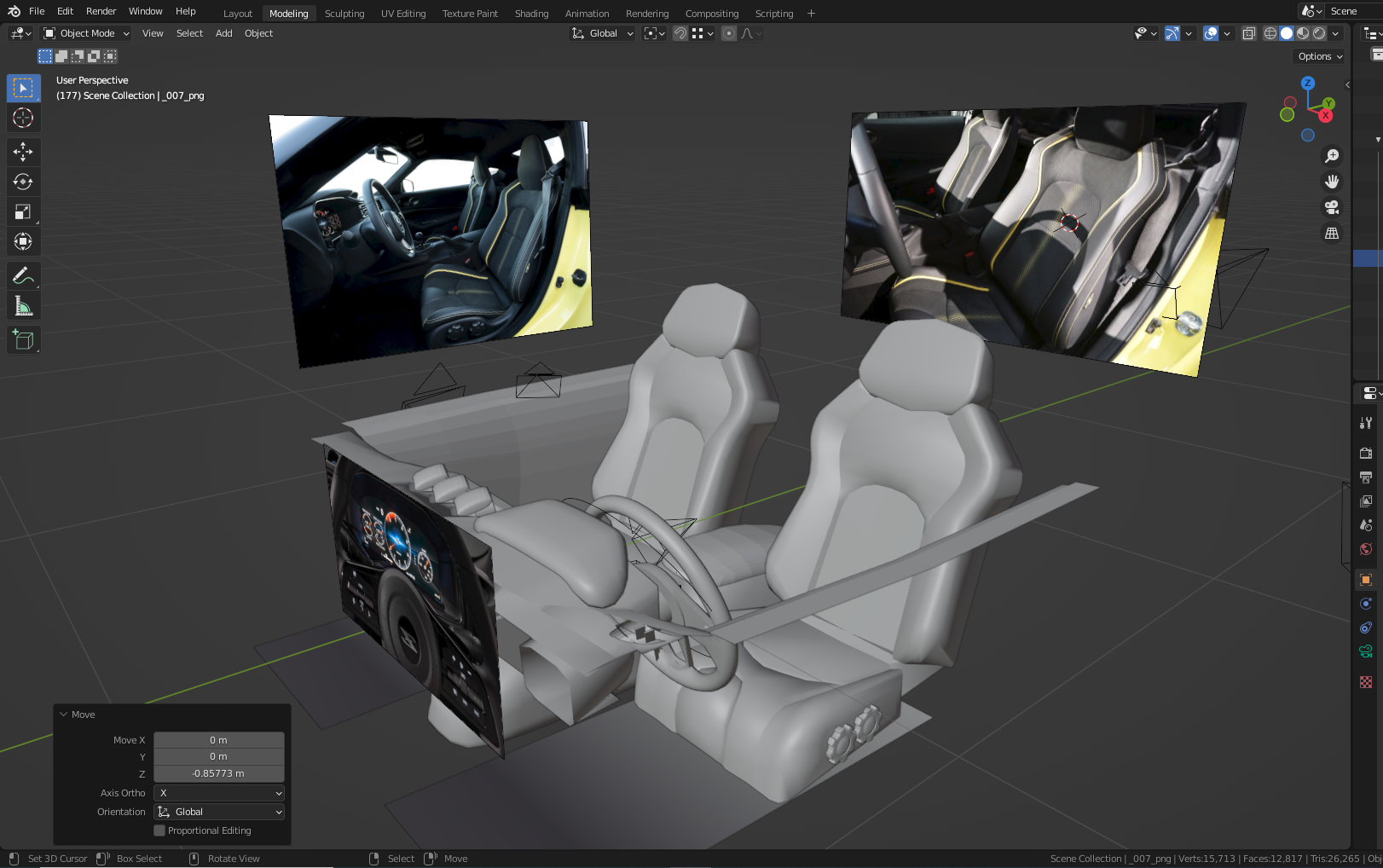Open the Tool properties tab icon
The width and height of the screenshot is (1383, 868).
point(1366,423)
